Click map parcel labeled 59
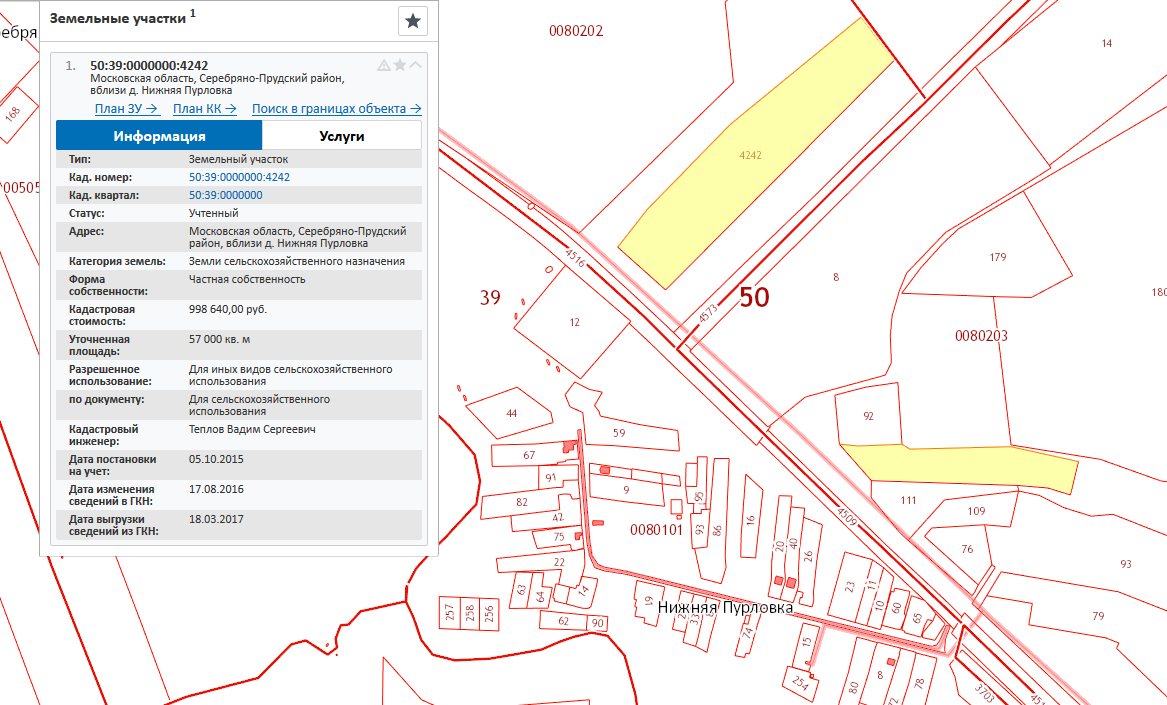 click(x=619, y=433)
